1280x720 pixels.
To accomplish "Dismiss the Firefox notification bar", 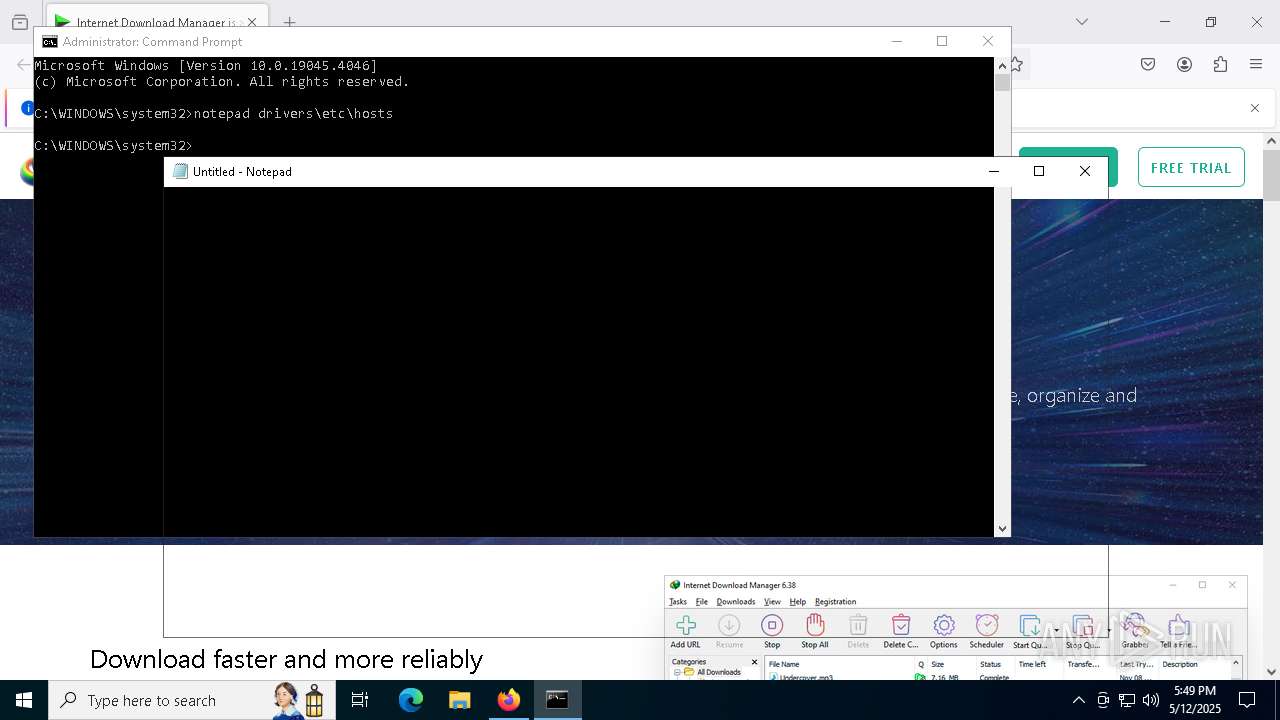I will pyautogui.click(x=1254, y=108).
